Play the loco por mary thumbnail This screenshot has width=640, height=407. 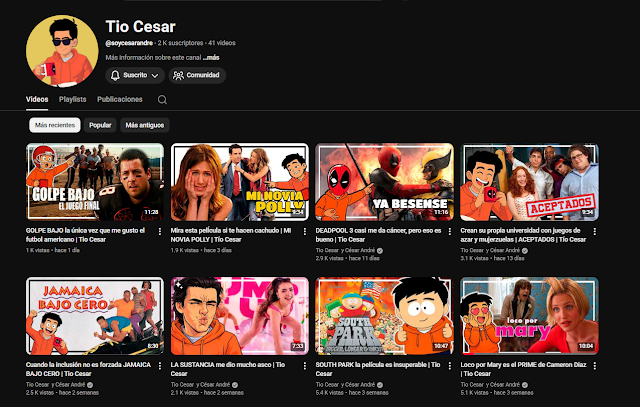(529, 316)
